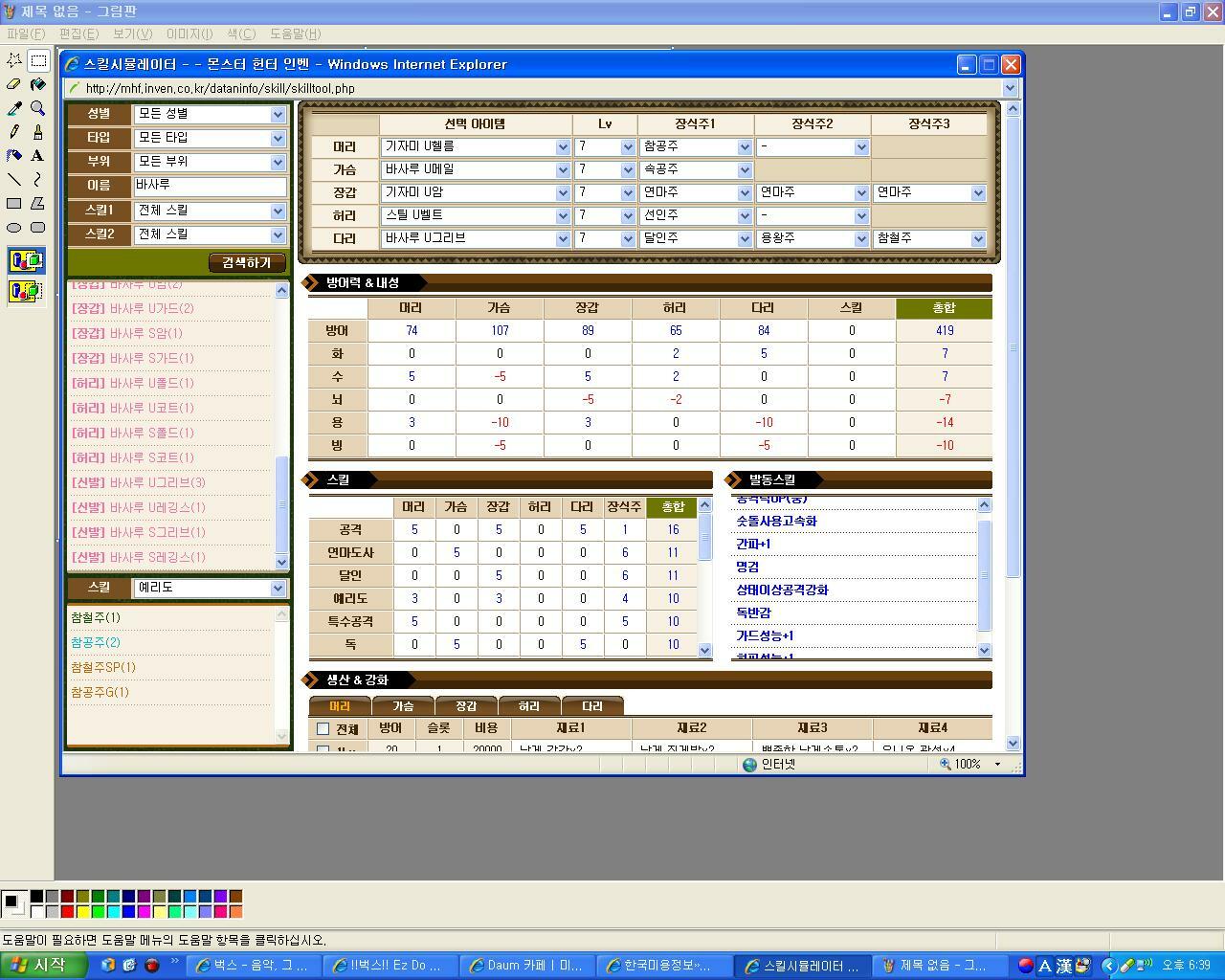Pick the Fill With Color bucket tool

[37, 84]
